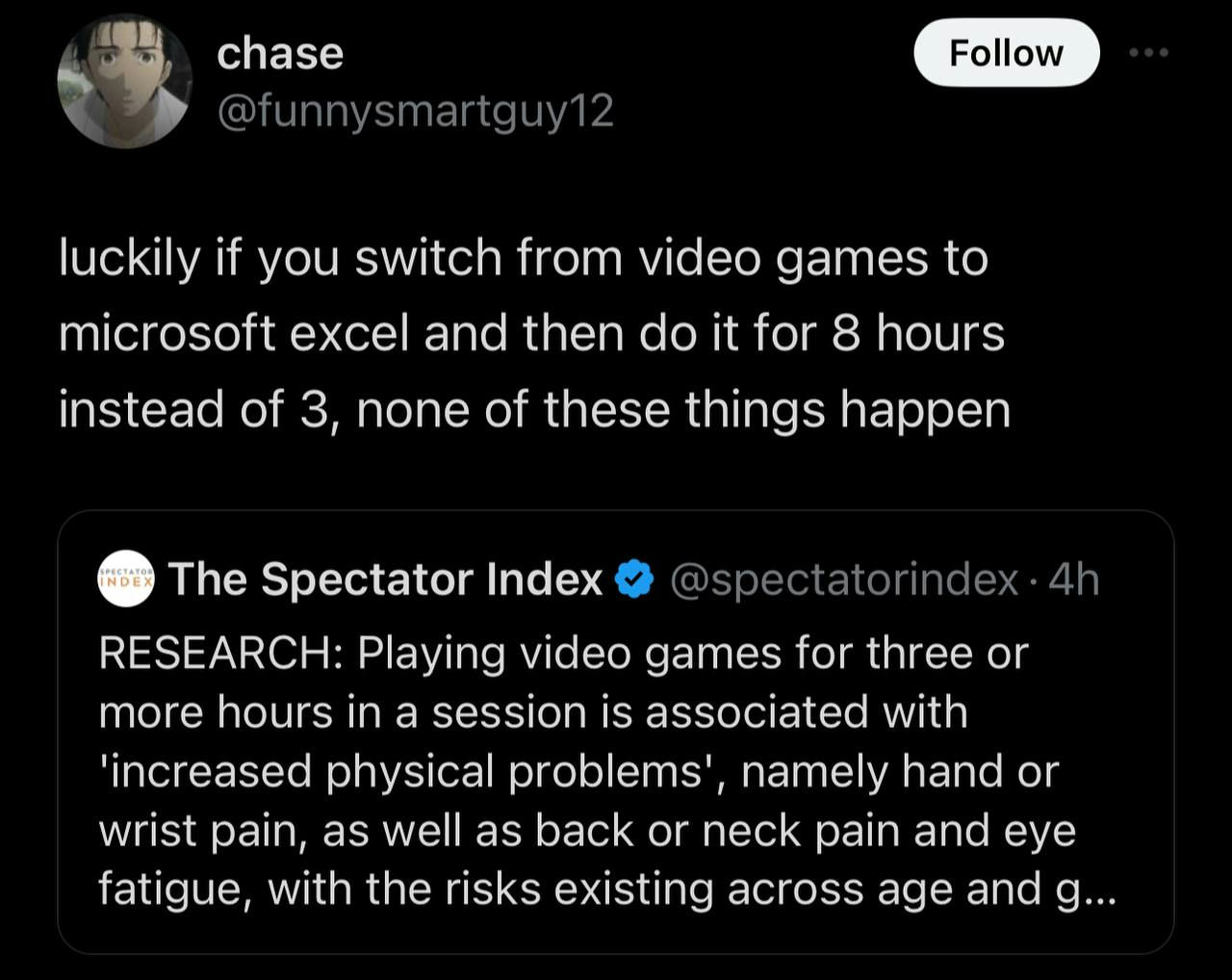This screenshot has width=1232, height=980.
Task: Open the three-dot more options menu
Action: coord(1149,53)
